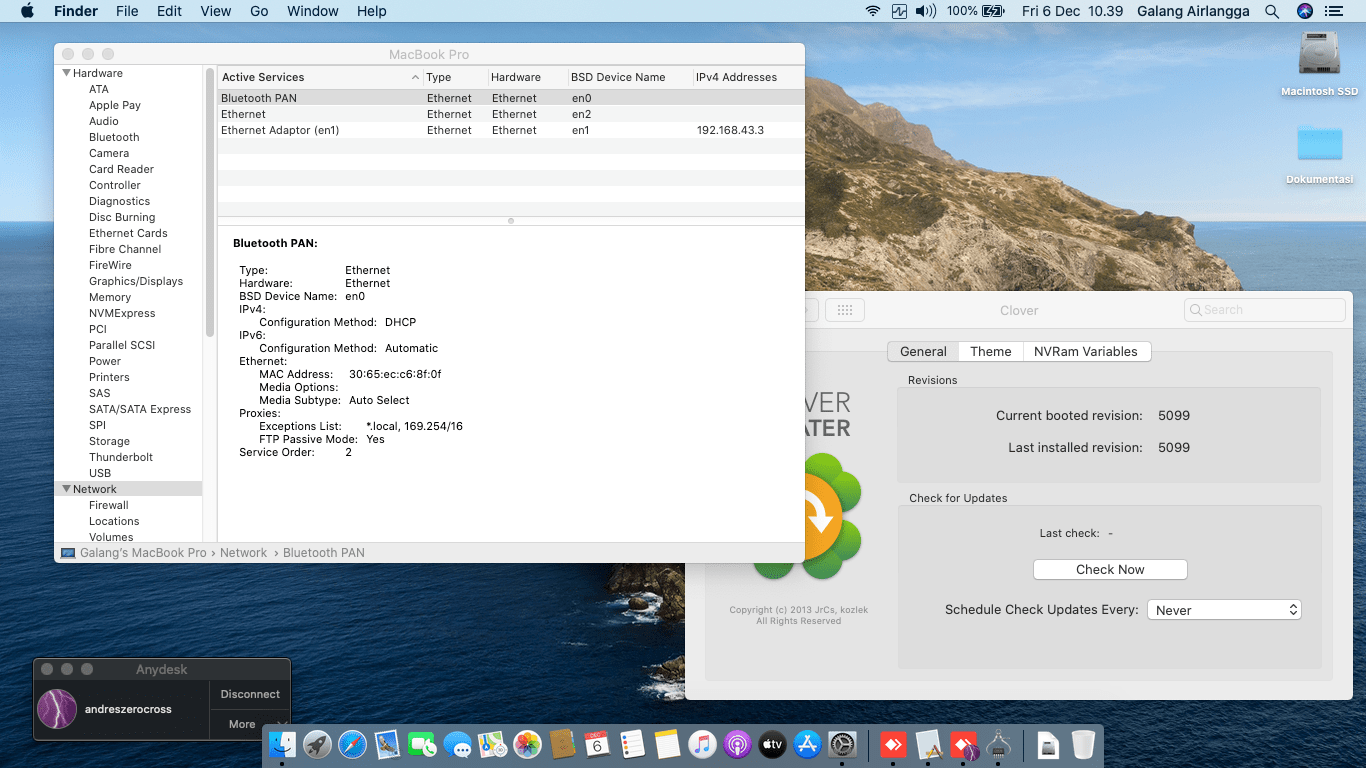
Task: Select Firewall under Network
Action: [109, 505]
